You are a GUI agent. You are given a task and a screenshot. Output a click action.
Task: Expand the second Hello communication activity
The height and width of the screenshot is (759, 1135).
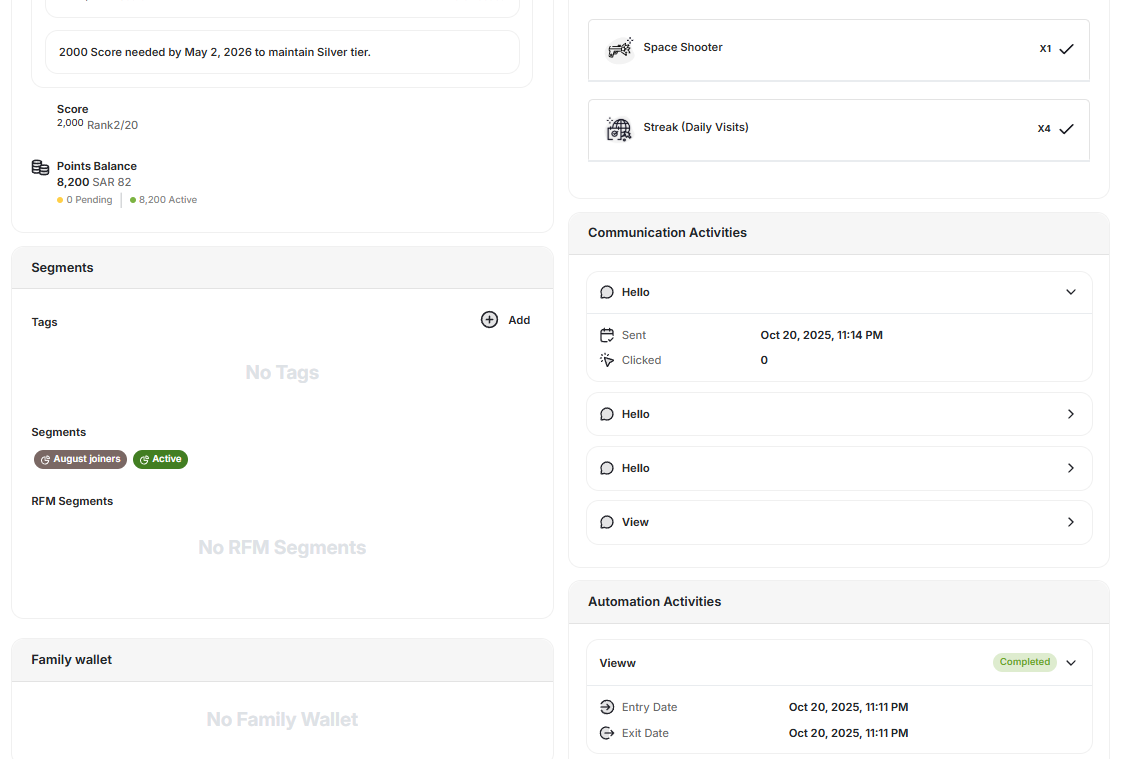point(1070,413)
